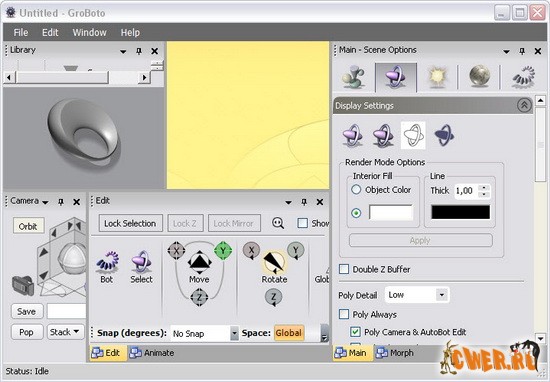Open the environment sphere icon tab
Image resolution: width=550 pixels, height=382 pixels.
[x=479, y=76]
